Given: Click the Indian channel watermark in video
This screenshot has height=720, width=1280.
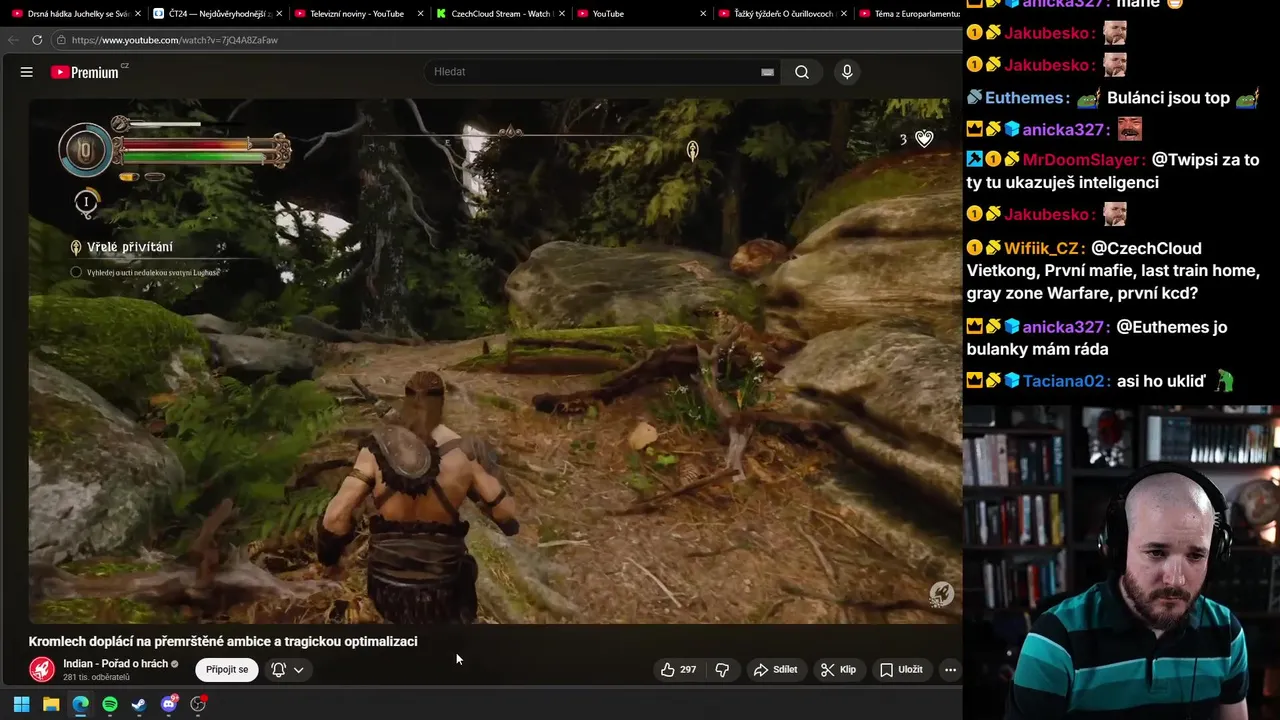Looking at the screenshot, I should [x=941, y=594].
